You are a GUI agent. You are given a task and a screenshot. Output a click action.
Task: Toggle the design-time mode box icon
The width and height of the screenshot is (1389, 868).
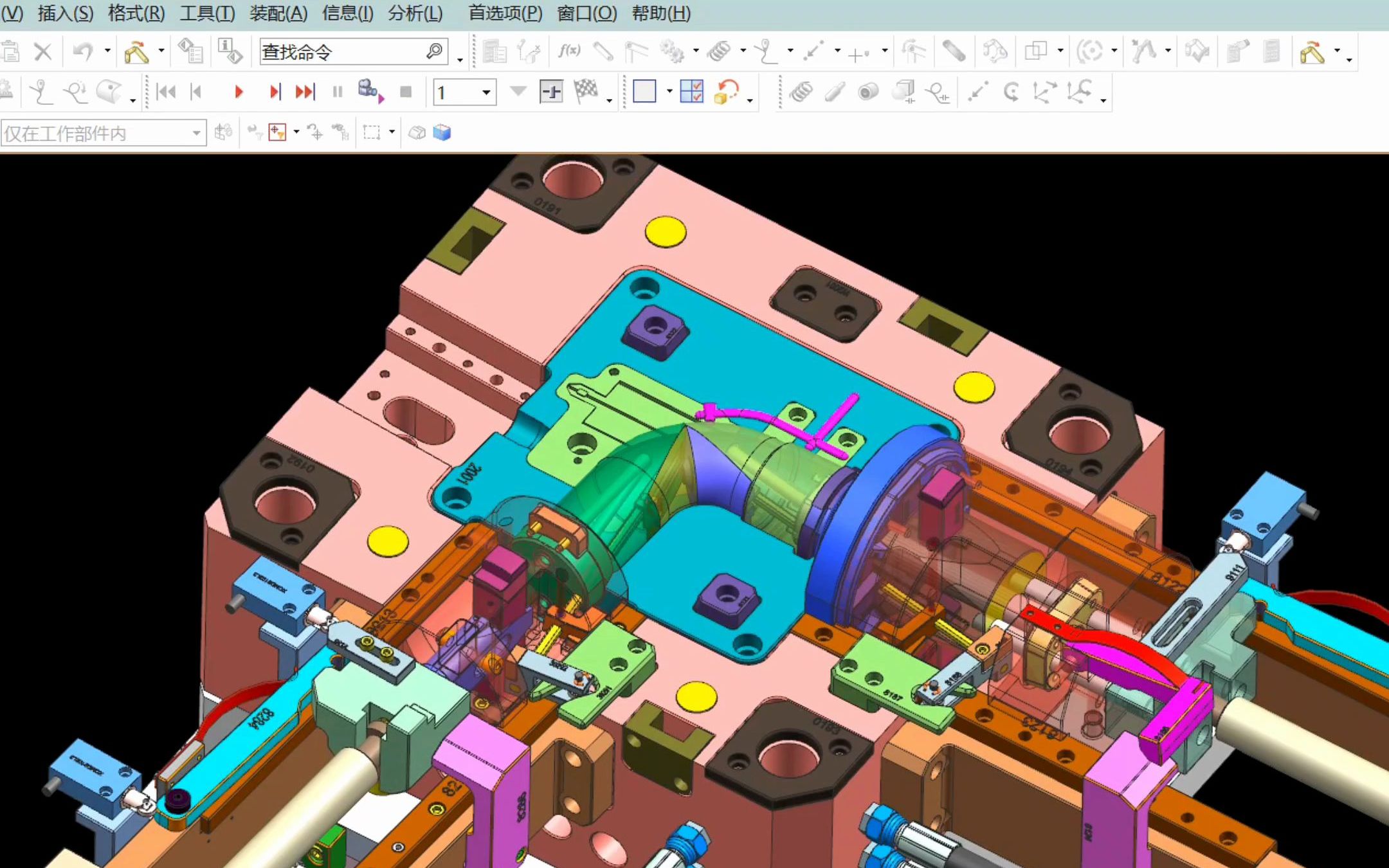coord(644,91)
